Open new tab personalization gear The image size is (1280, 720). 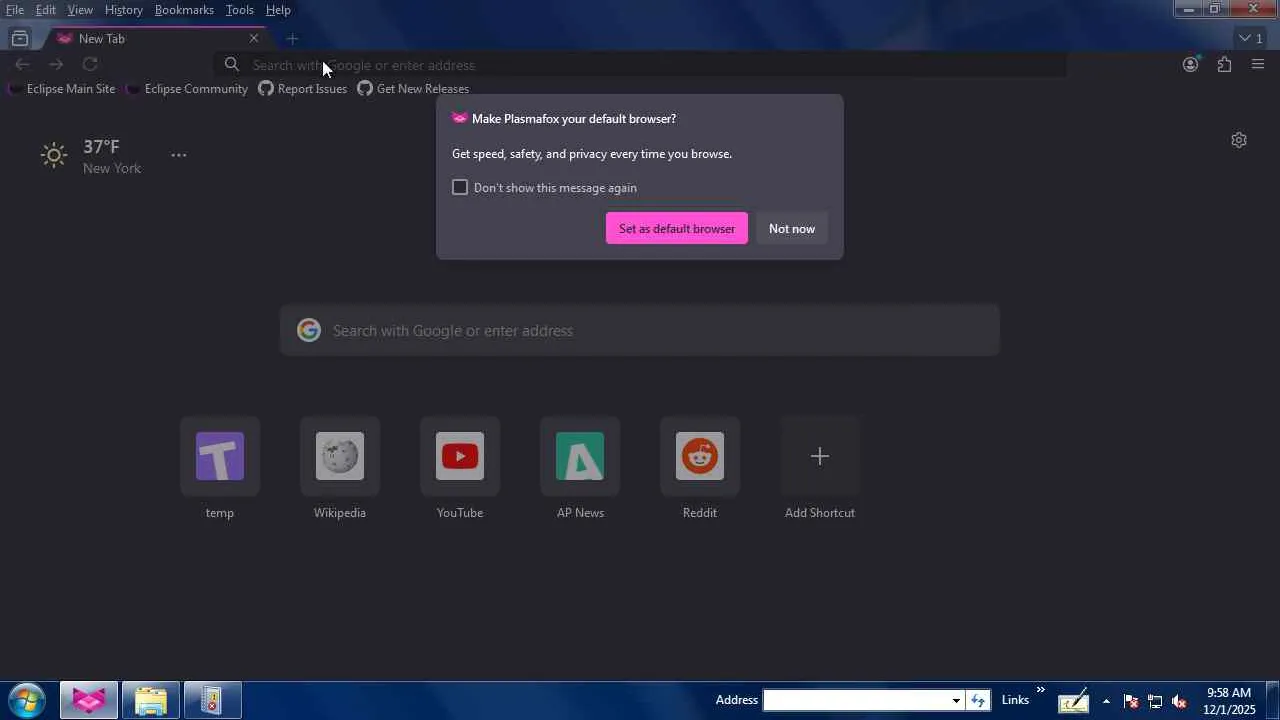coord(1239,140)
